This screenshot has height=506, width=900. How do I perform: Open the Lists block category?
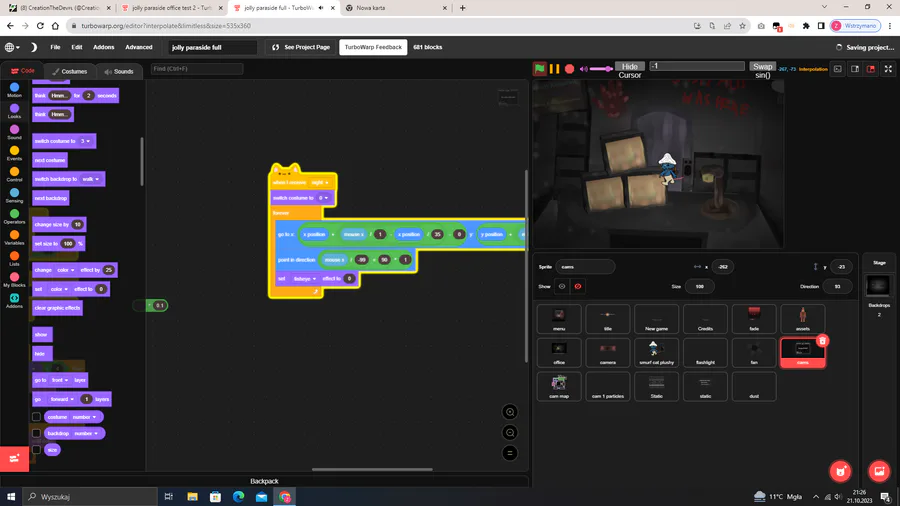pos(14,259)
